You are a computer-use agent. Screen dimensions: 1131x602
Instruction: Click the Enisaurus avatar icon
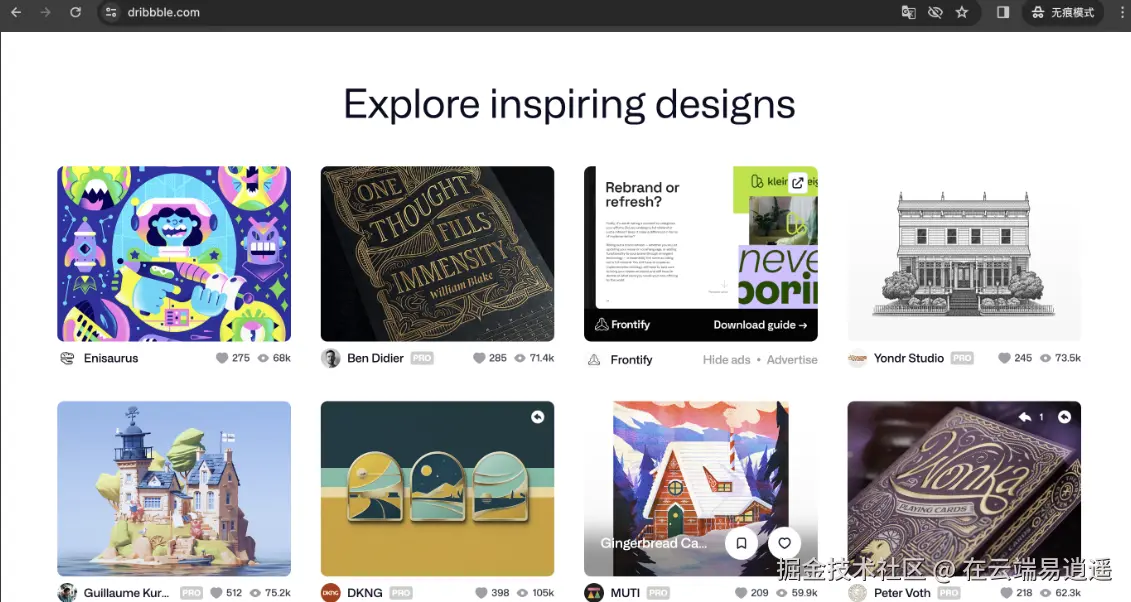tap(67, 358)
